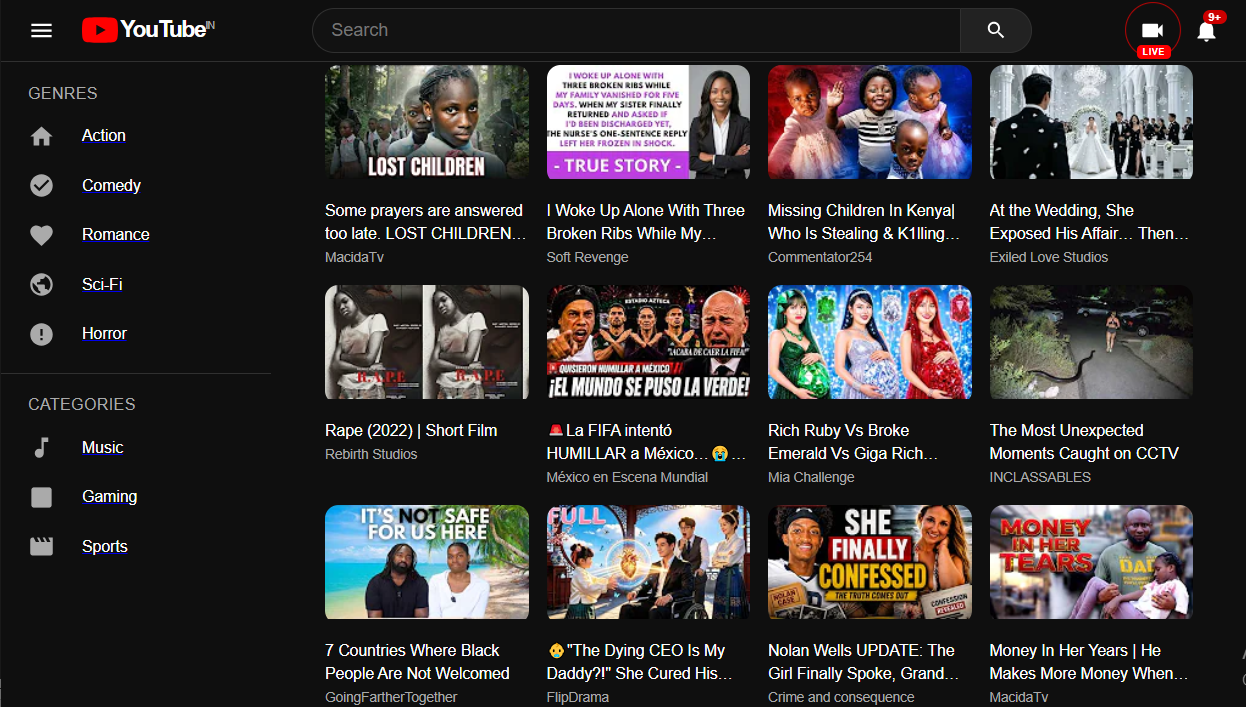
Task: Click title I Woke Up Alone With Three Broken Ribs
Action: 646,222
